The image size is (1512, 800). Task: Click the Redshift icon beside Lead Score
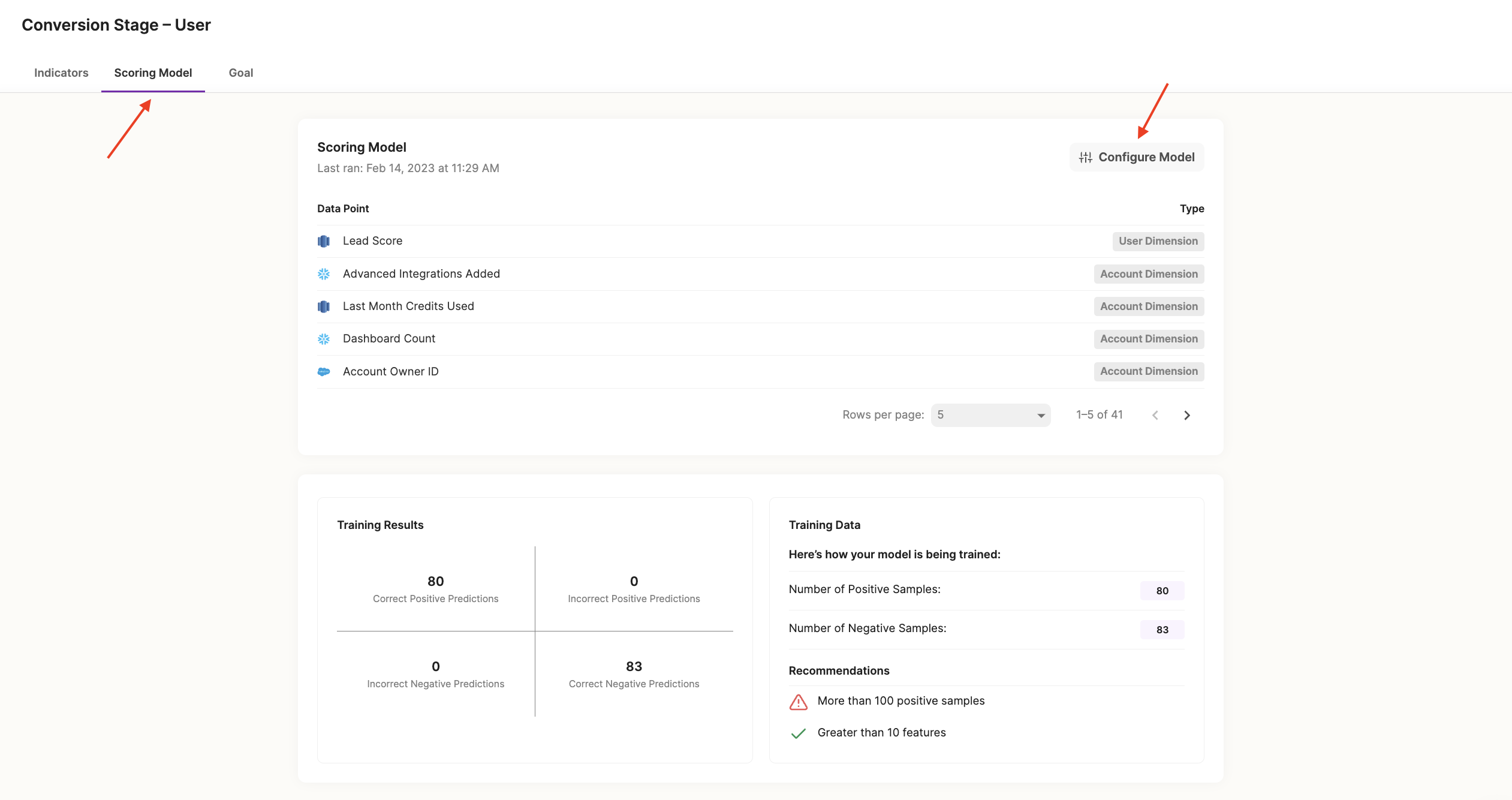coord(324,241)
